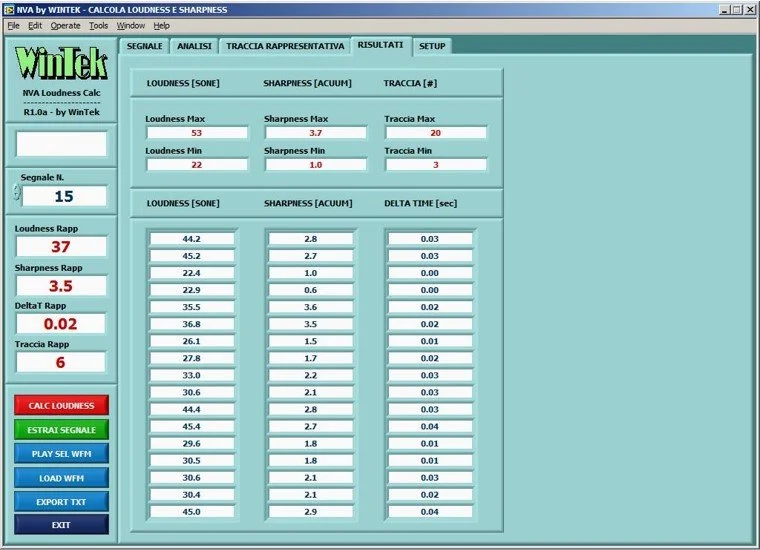The image size is (760, 550).
Task: Click the Loudness Min value 22
Action: pyautogui.click(x=197, y=165)
